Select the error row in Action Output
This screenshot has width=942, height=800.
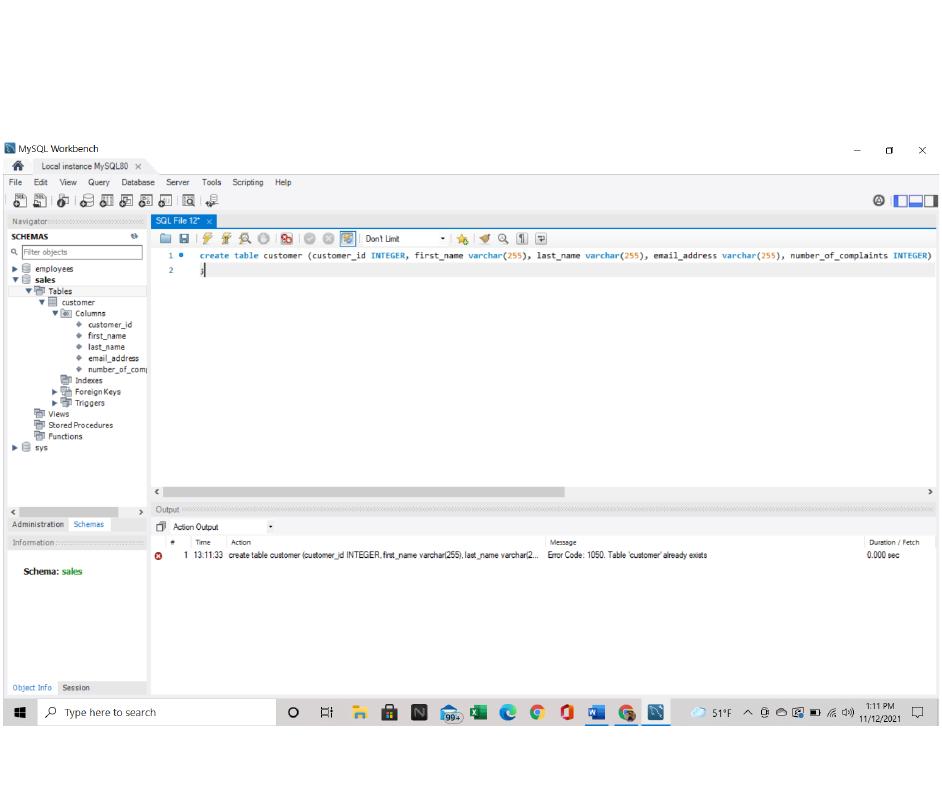(544, 556)
